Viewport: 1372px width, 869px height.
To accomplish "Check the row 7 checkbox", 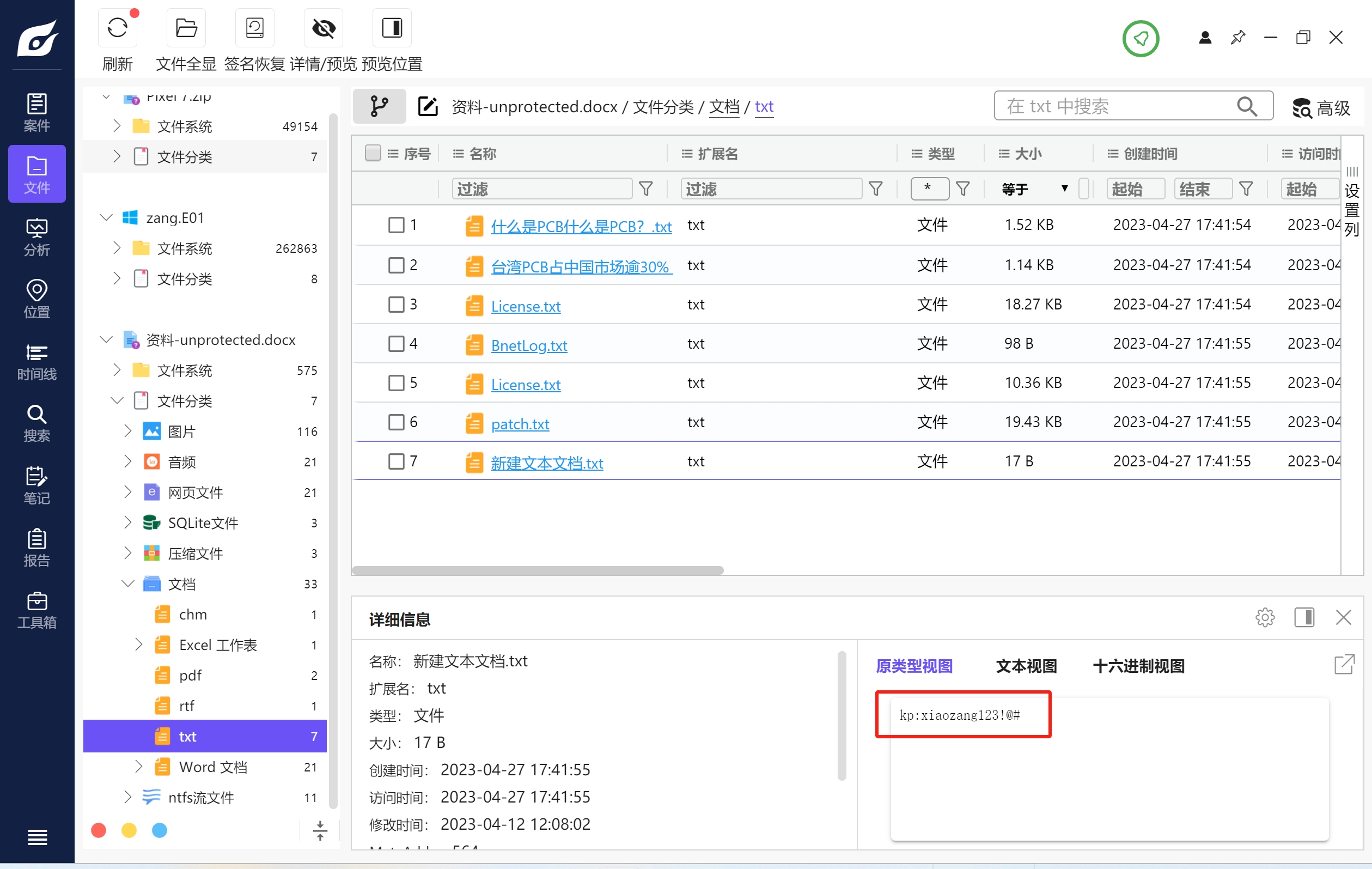I will [x=396, y=461].
